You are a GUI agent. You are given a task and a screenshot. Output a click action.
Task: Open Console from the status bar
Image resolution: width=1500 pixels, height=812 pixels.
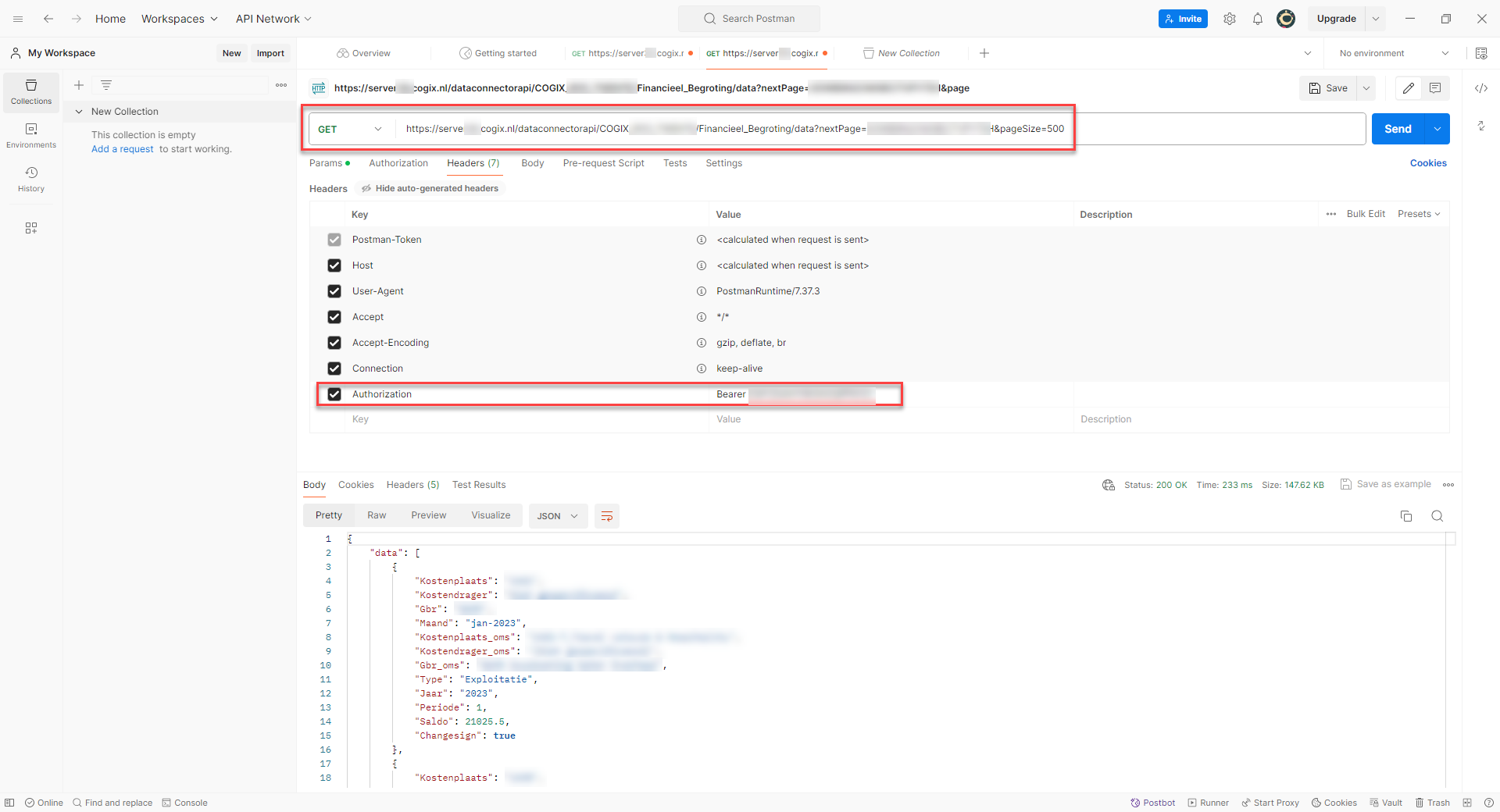[185, 803]
